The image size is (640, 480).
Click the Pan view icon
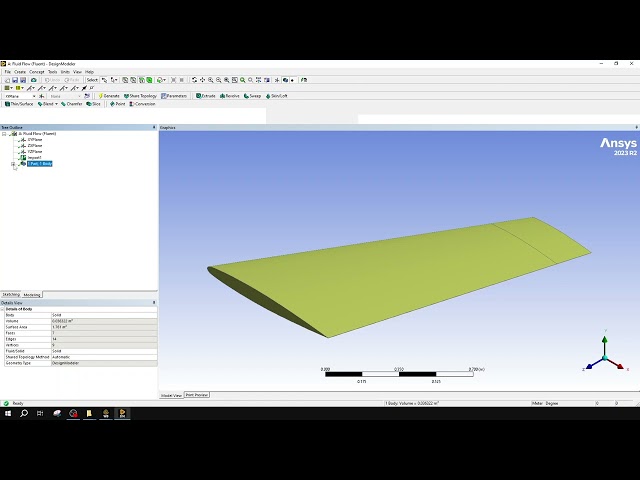click(202, 80)
